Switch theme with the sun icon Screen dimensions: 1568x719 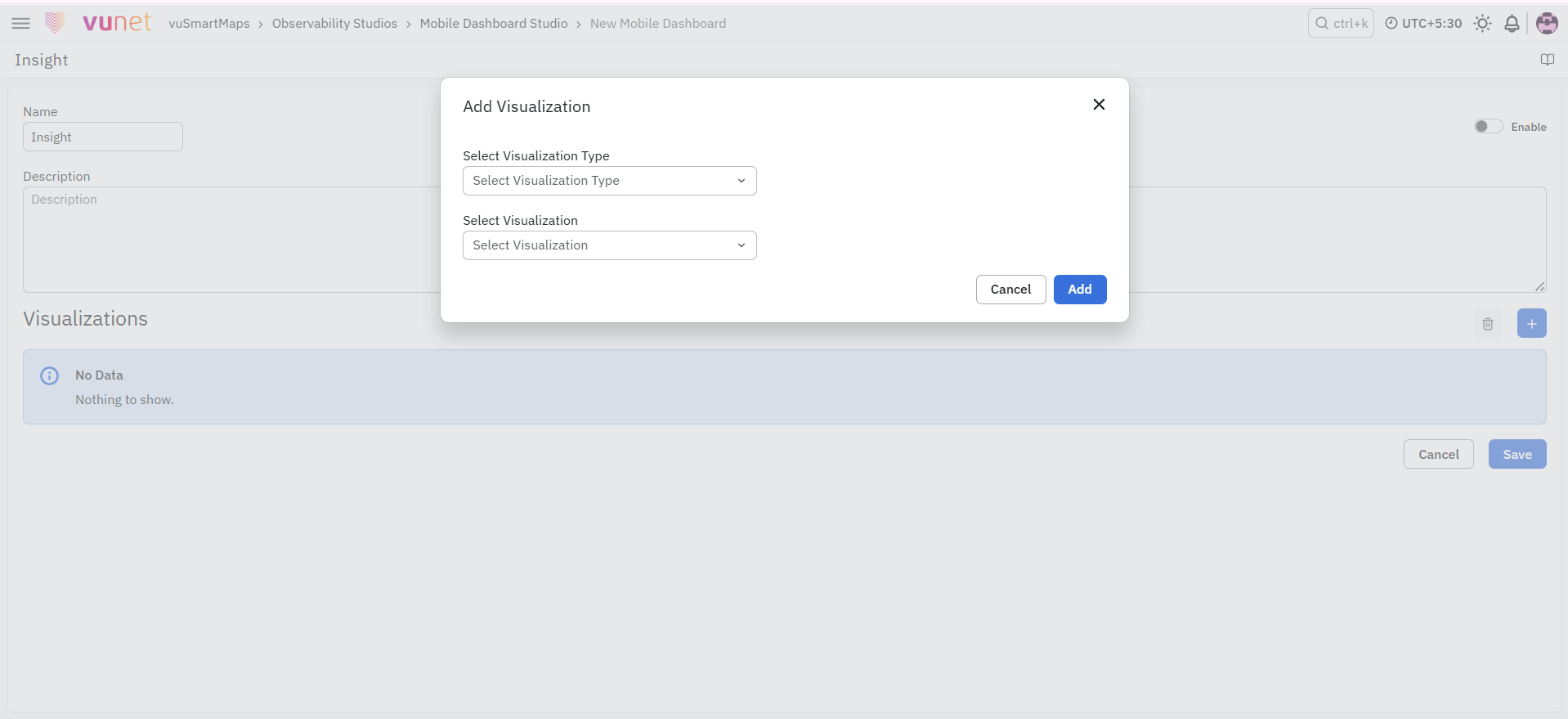(1482, 24)
